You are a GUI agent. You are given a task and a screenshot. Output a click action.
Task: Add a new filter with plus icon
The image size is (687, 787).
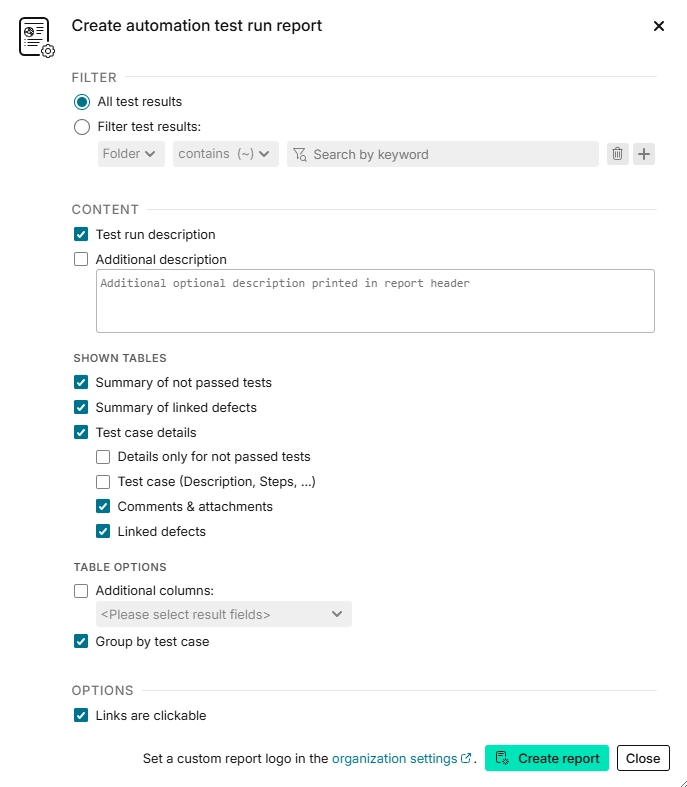(644, 154)
